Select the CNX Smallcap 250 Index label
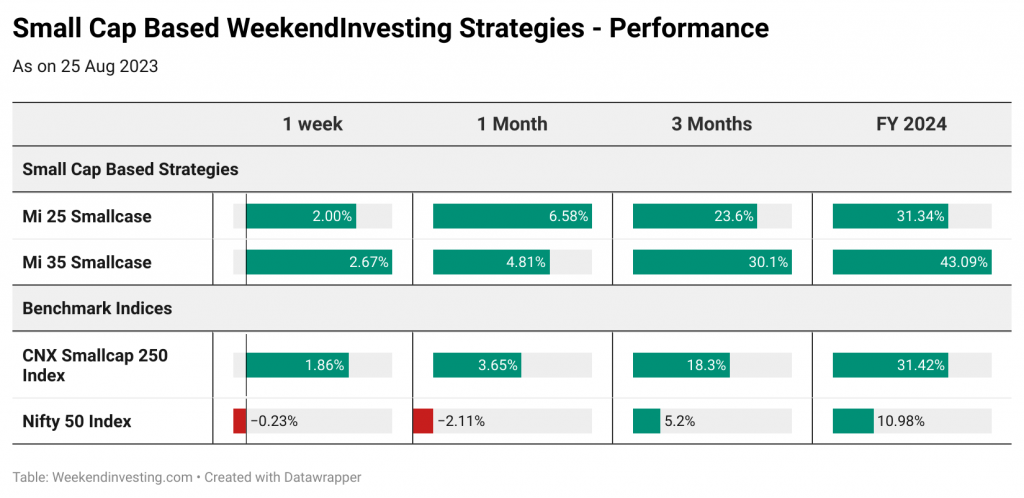 (x=95, y=366)
